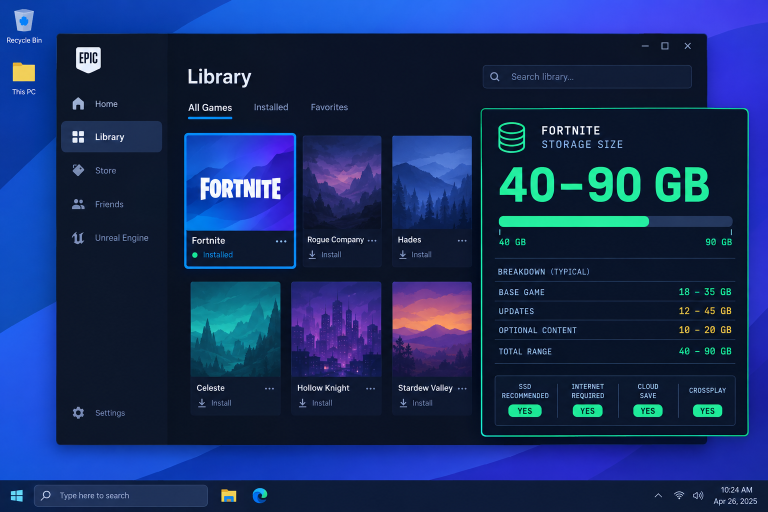
Task: Click the Celeste download icon
Action: coord(202,403)
